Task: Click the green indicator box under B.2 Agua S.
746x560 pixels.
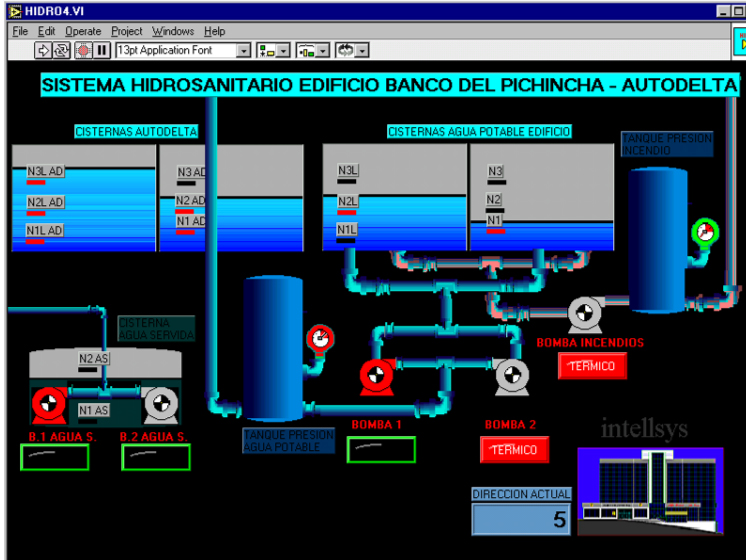Action: 156,457
